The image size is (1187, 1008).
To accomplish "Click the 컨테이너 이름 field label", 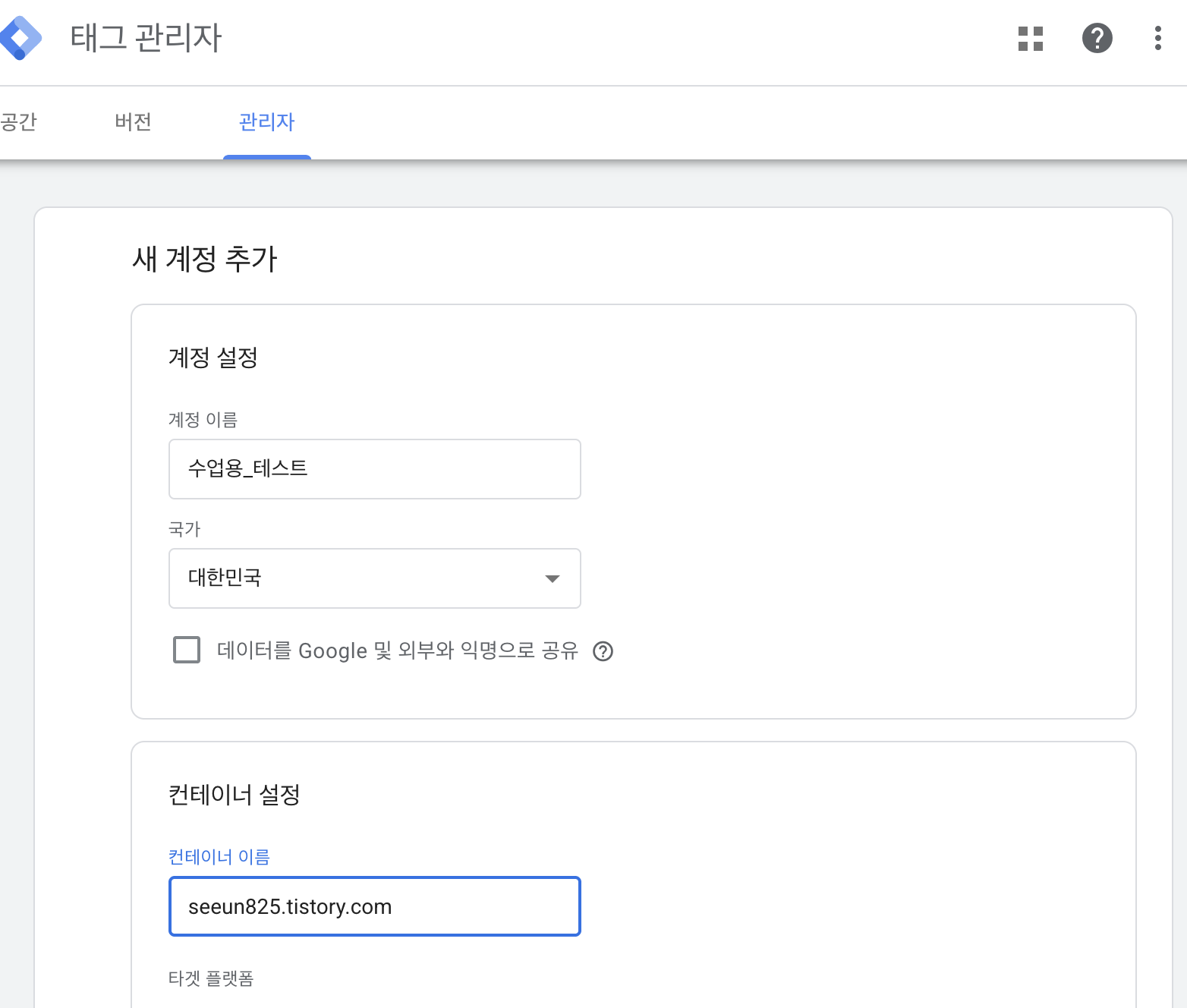I will tap(219, 857).
